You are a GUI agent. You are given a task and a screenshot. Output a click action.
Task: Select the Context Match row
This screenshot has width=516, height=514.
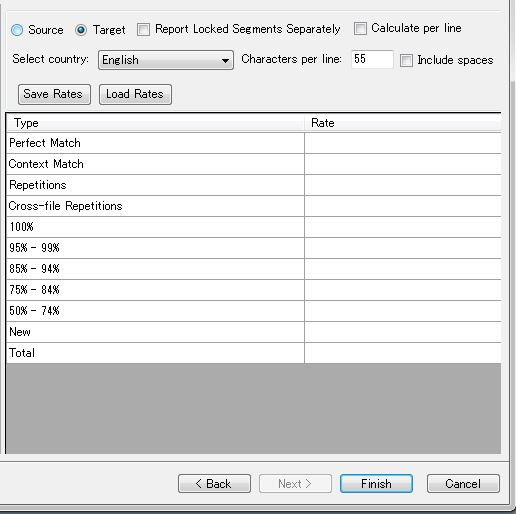[x=253, y=164]
